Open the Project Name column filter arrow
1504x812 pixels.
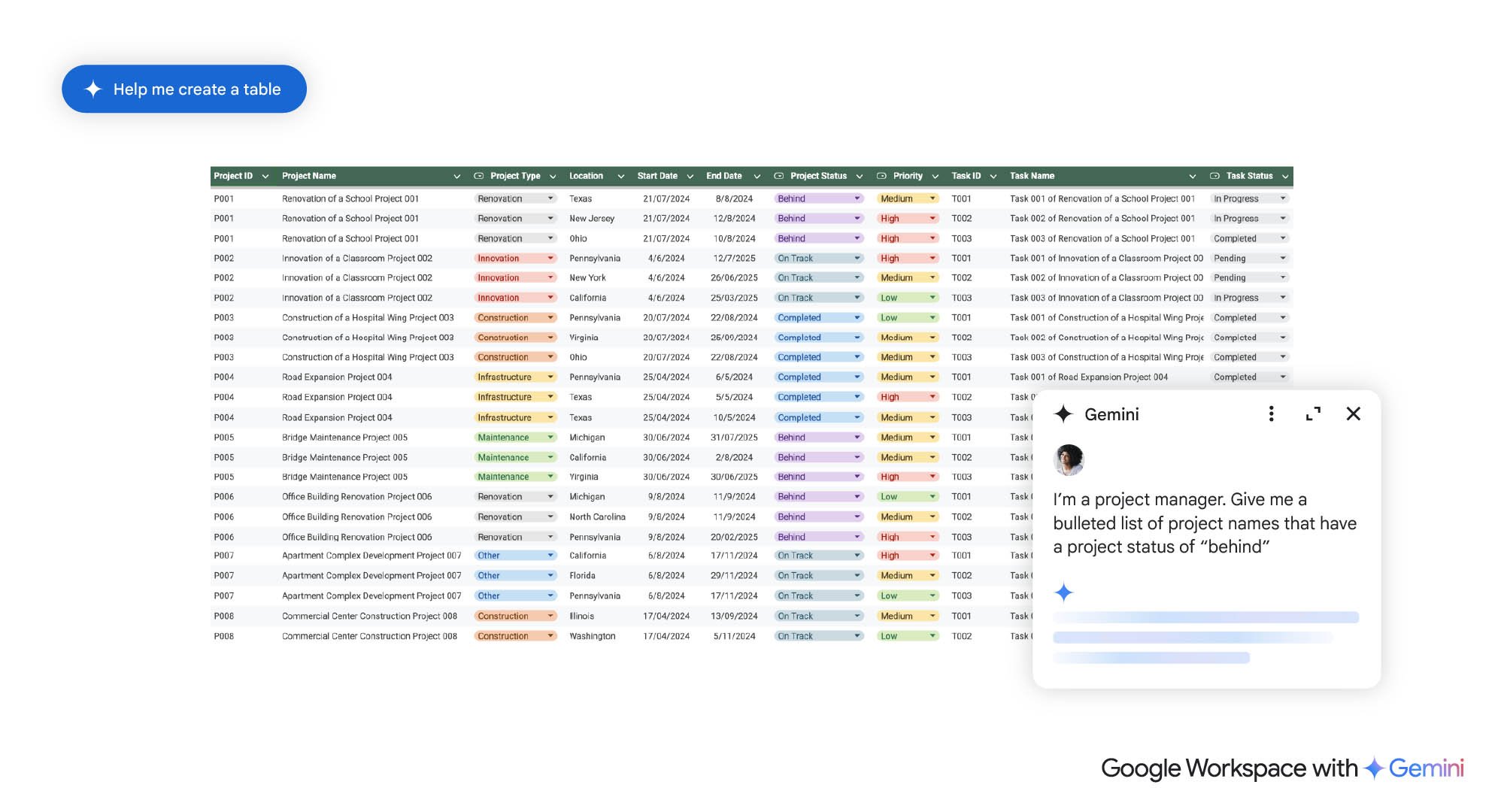click(x=456, y=177)
